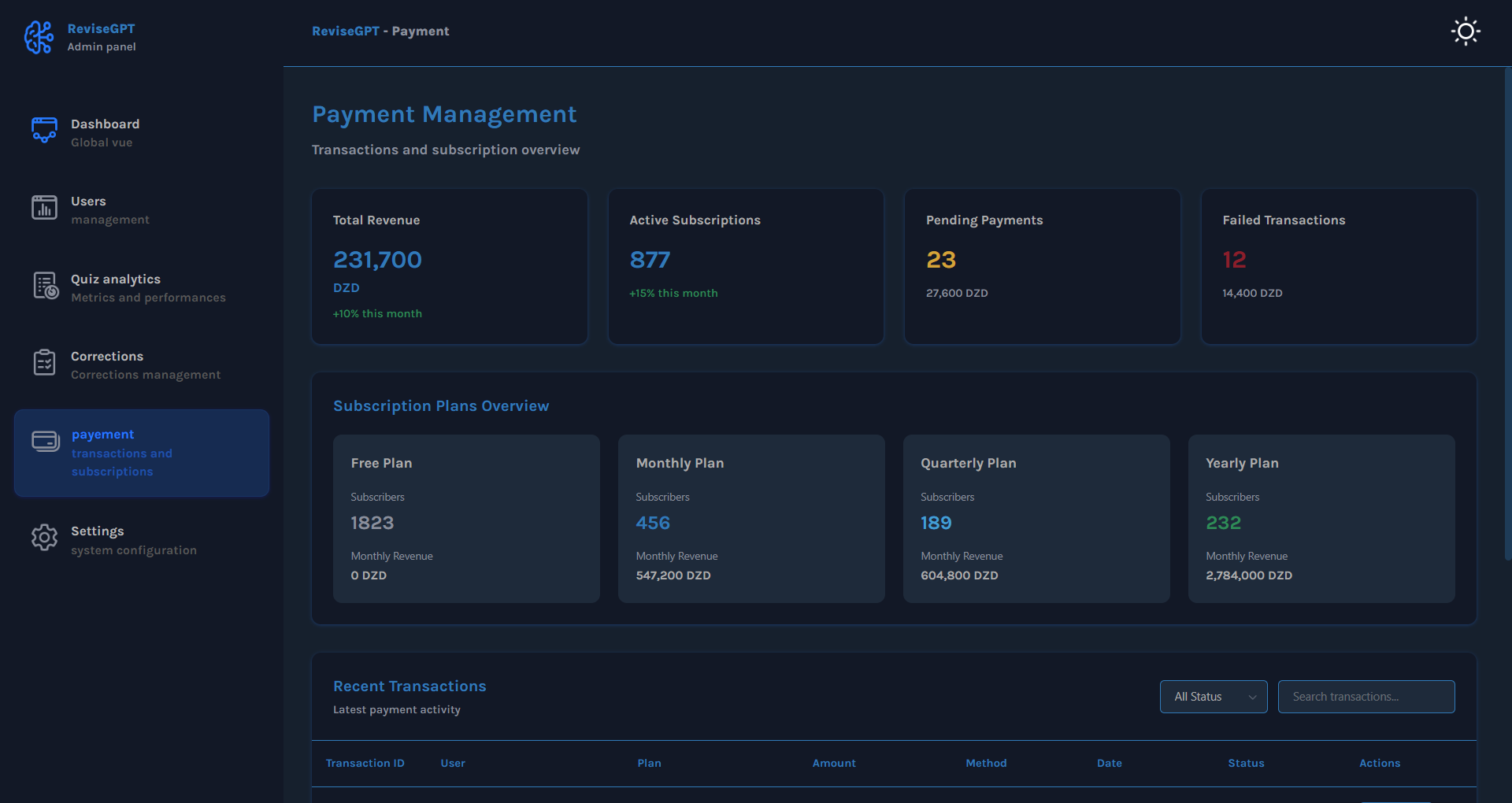Click the Payment Management page title
The width and height of the screenshot is (1512, 803).
click(x=444, y=115)
